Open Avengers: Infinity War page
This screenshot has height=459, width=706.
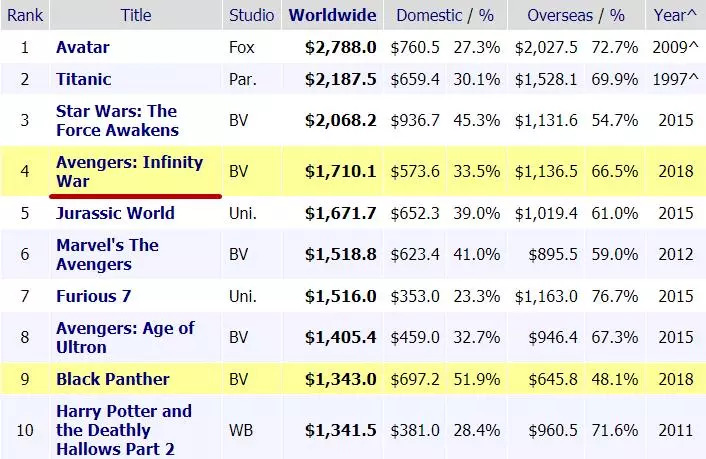click(x=129, y=171)
